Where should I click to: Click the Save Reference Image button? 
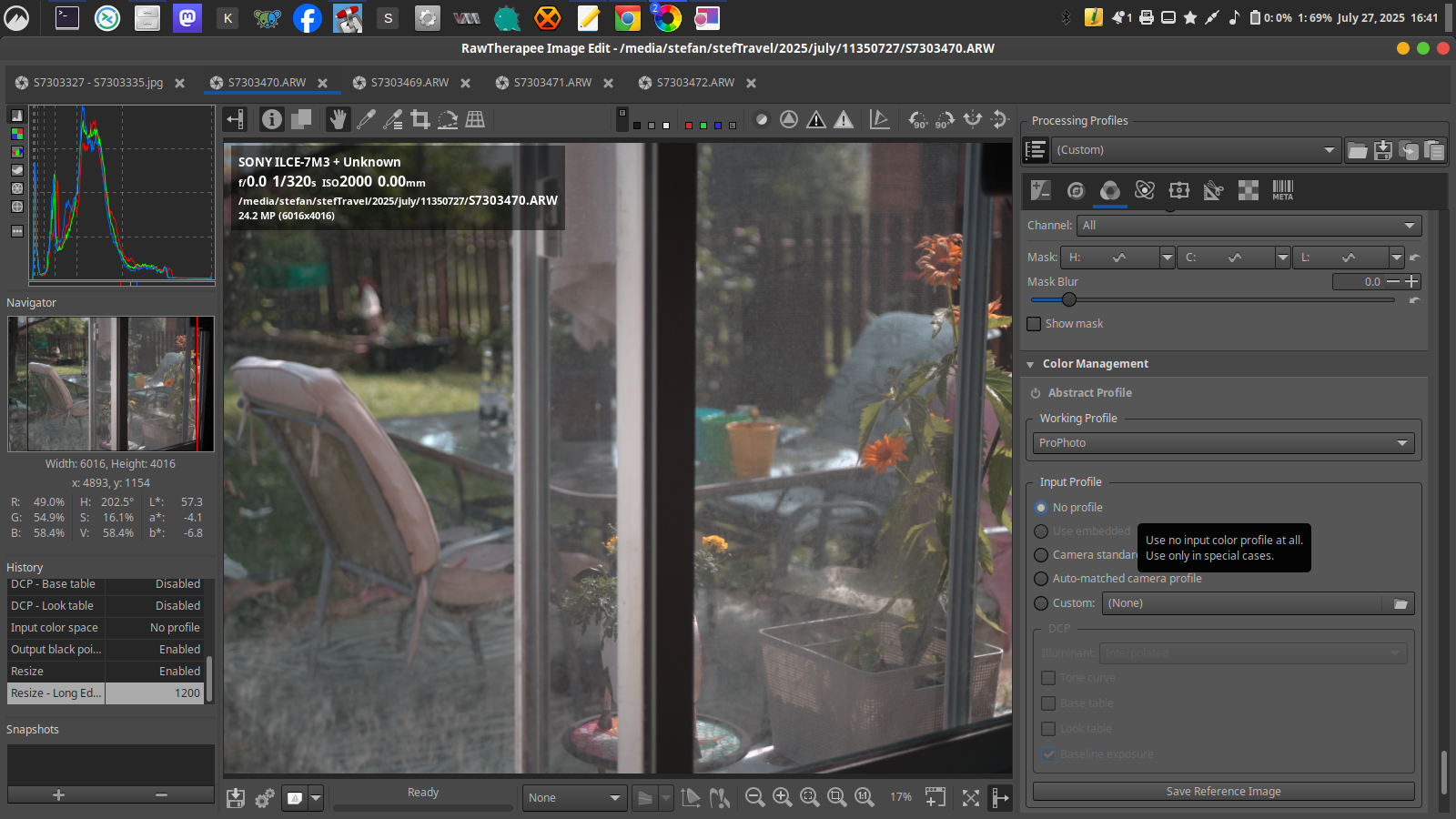pyautogui.click(x=1223, y=792)
